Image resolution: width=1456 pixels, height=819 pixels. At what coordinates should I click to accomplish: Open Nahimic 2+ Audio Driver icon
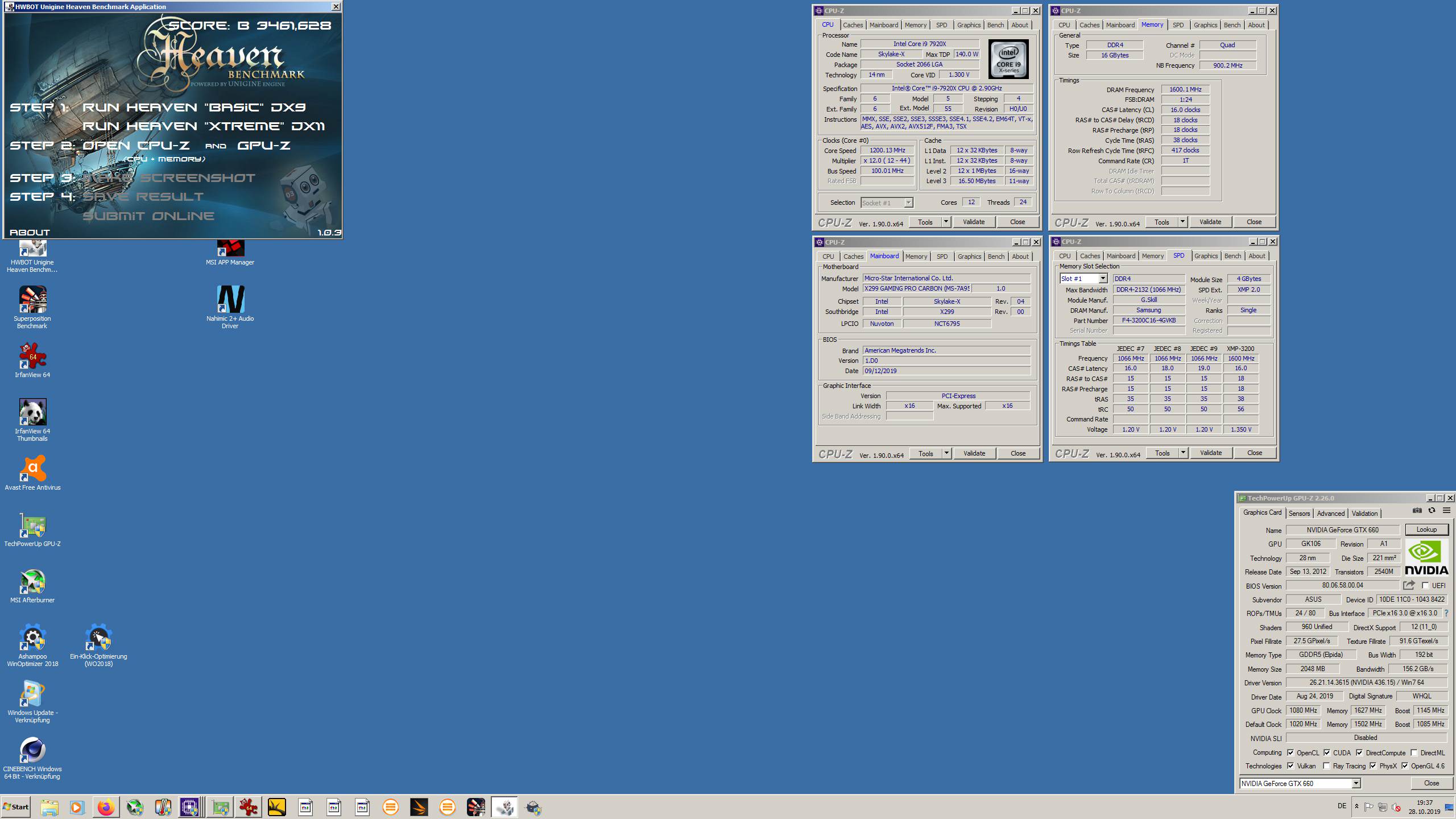pos(230,307)
